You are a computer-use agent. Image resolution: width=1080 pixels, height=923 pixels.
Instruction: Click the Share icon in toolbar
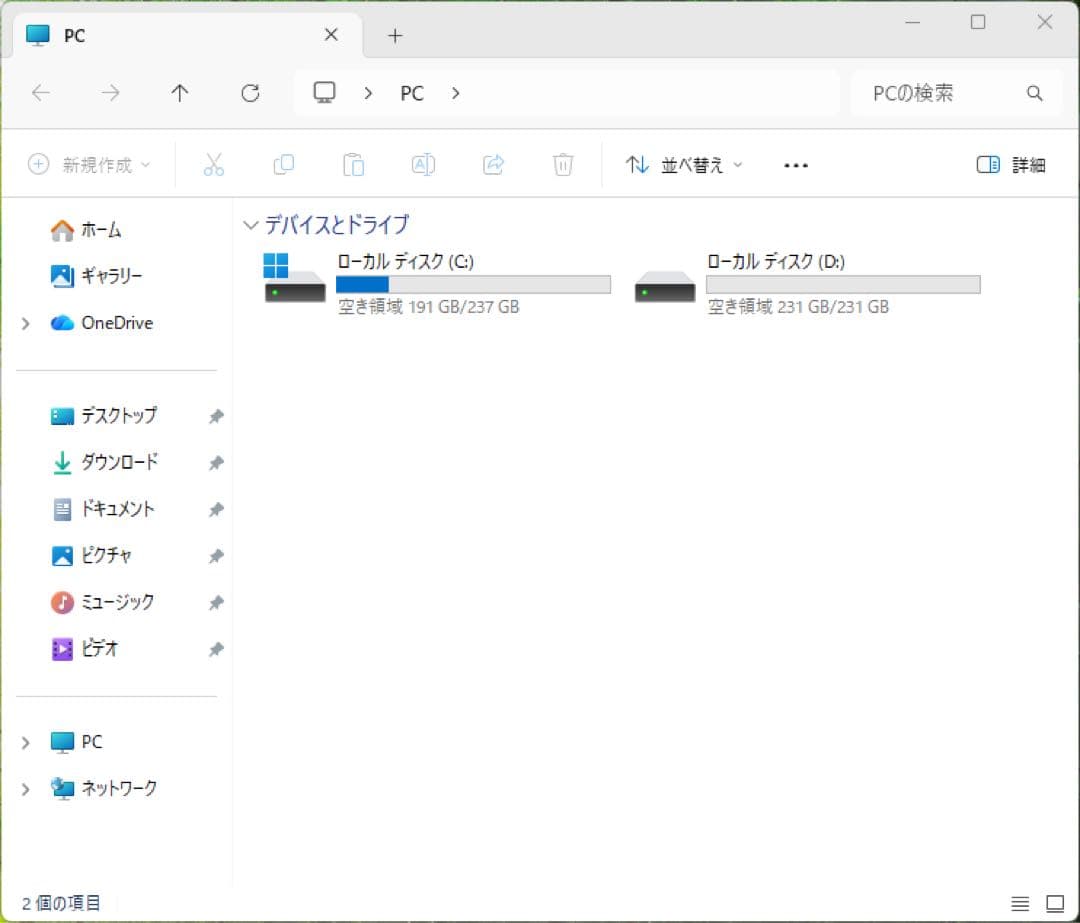click(x=493, y=165)
